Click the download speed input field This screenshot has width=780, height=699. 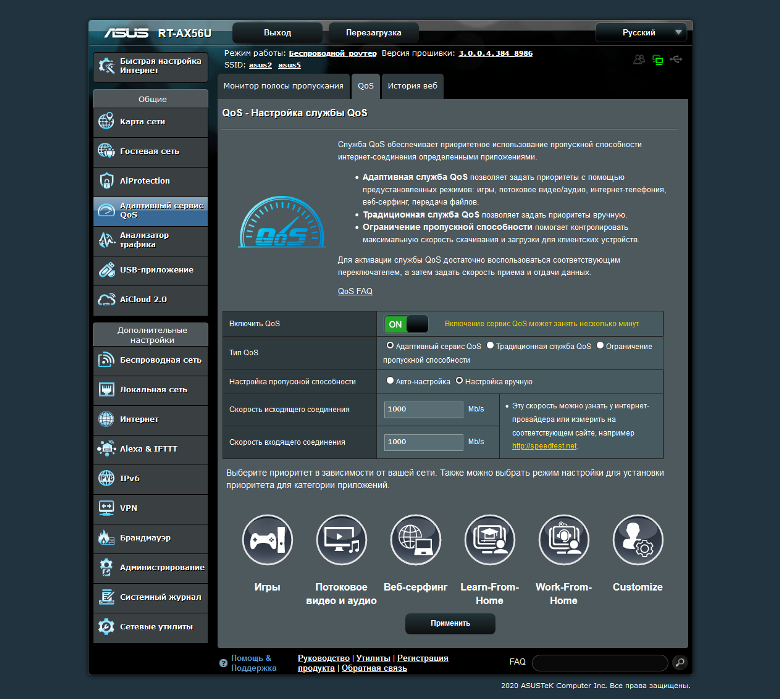click(x=424, y=442)
